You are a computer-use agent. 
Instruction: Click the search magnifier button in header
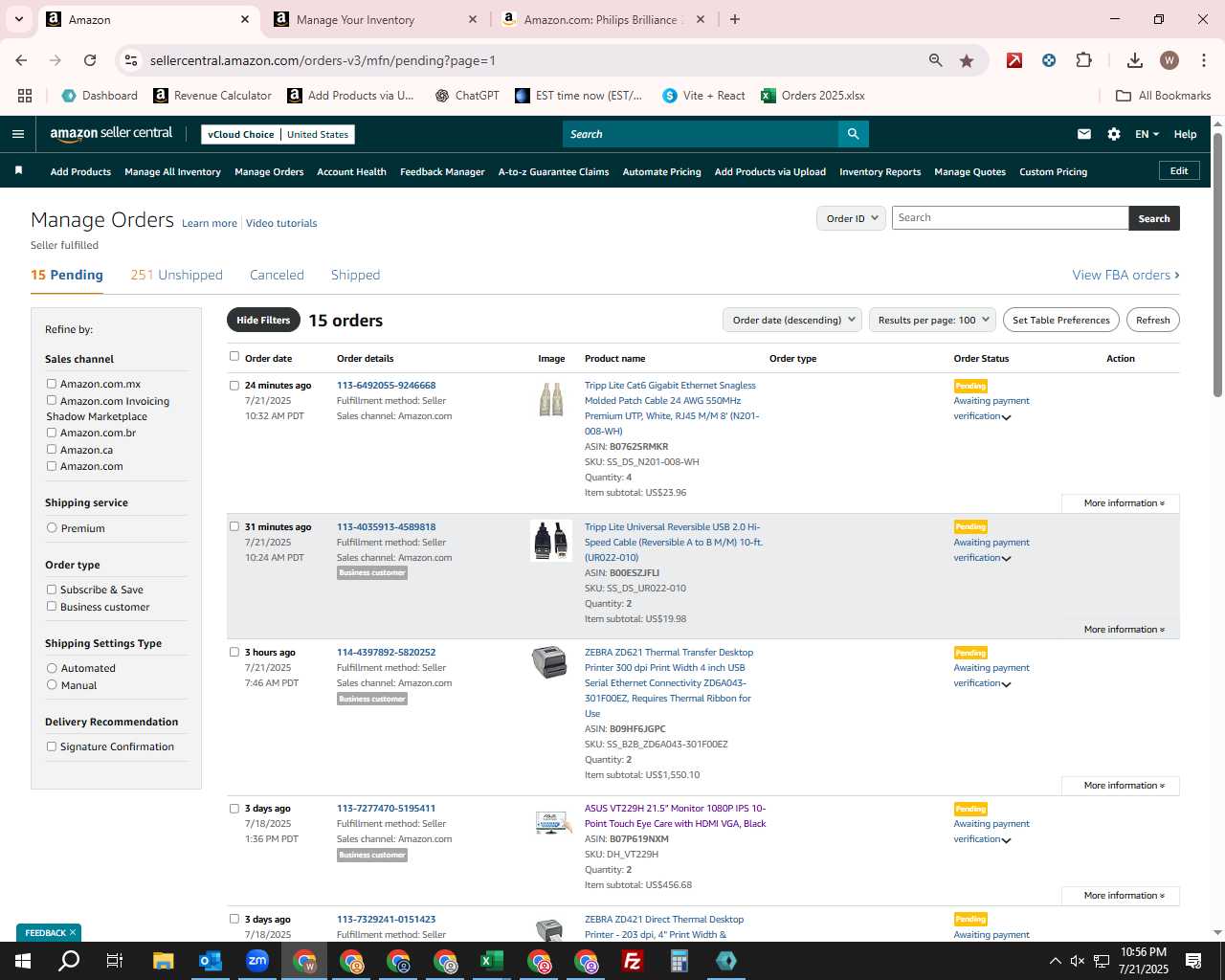[853, 134]
